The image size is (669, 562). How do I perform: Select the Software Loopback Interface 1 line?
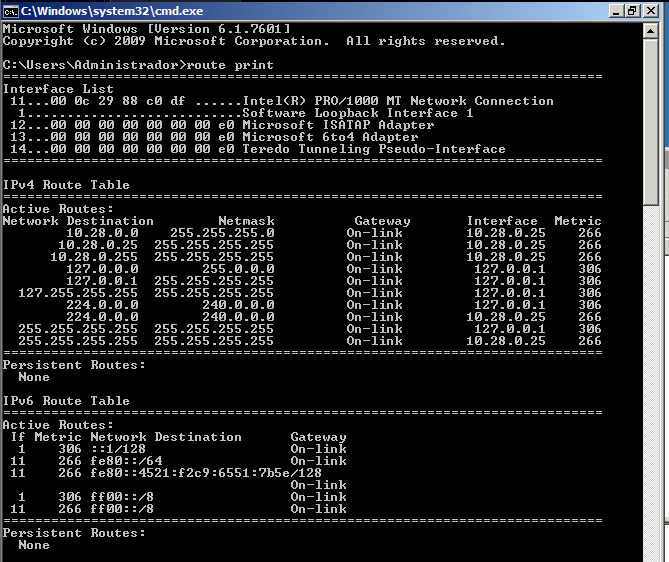(246, 113)
